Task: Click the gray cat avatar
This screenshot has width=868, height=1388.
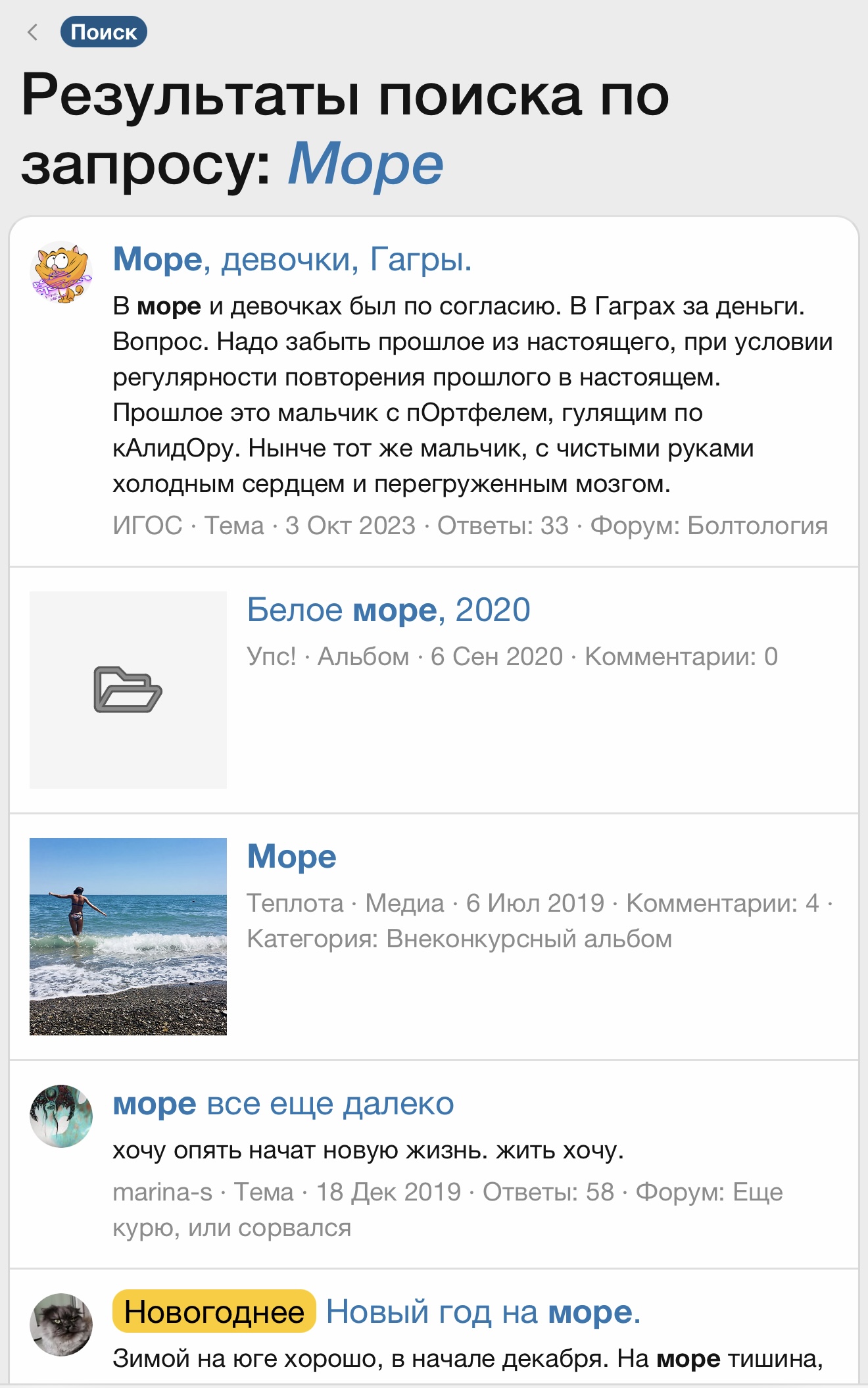Action: pyautogui.click(x=61, y=1325)
